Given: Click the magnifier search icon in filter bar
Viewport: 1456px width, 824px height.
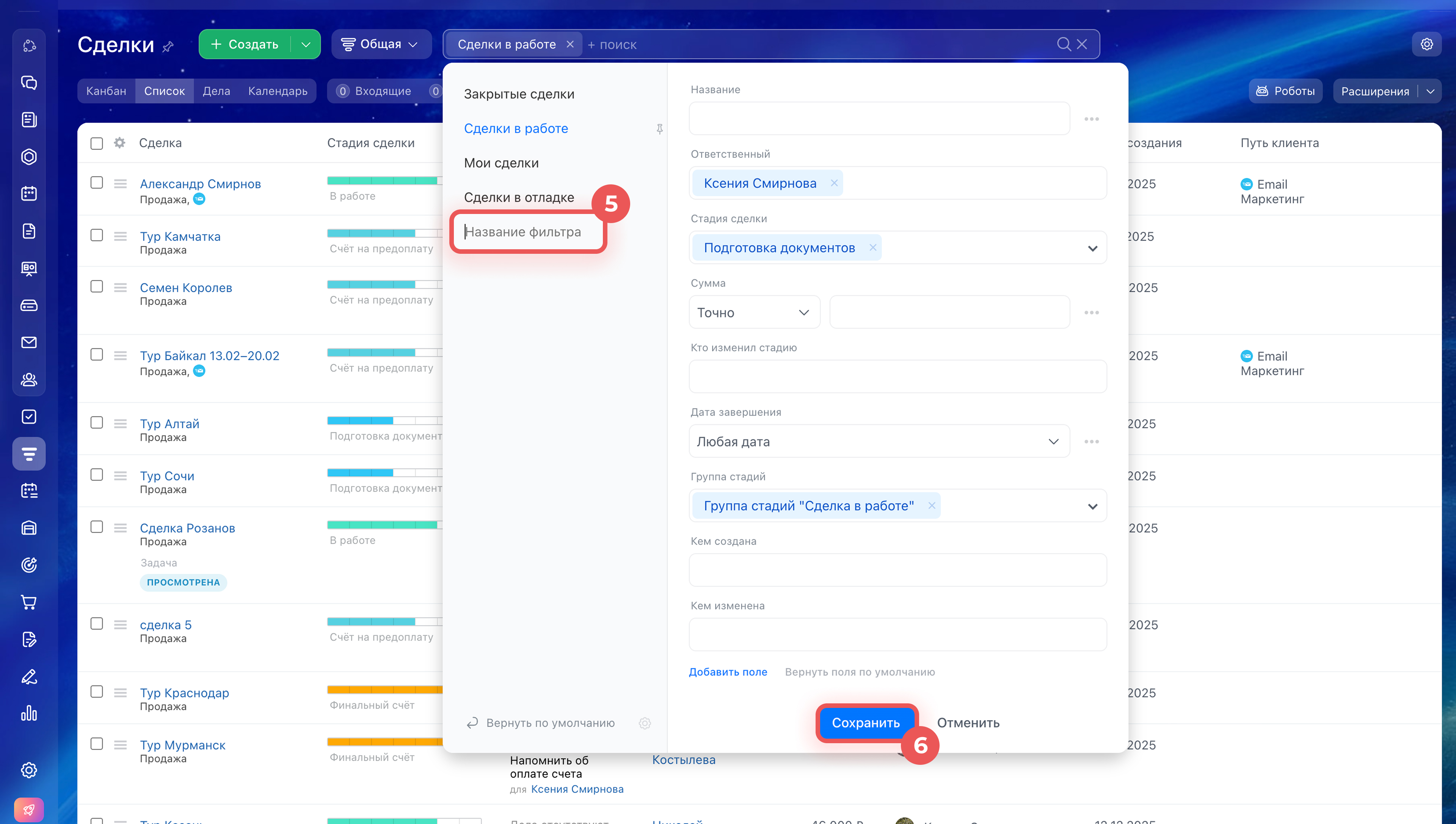Looking at the screenshot, I should pyautogui.click(x=1063, y=44).
